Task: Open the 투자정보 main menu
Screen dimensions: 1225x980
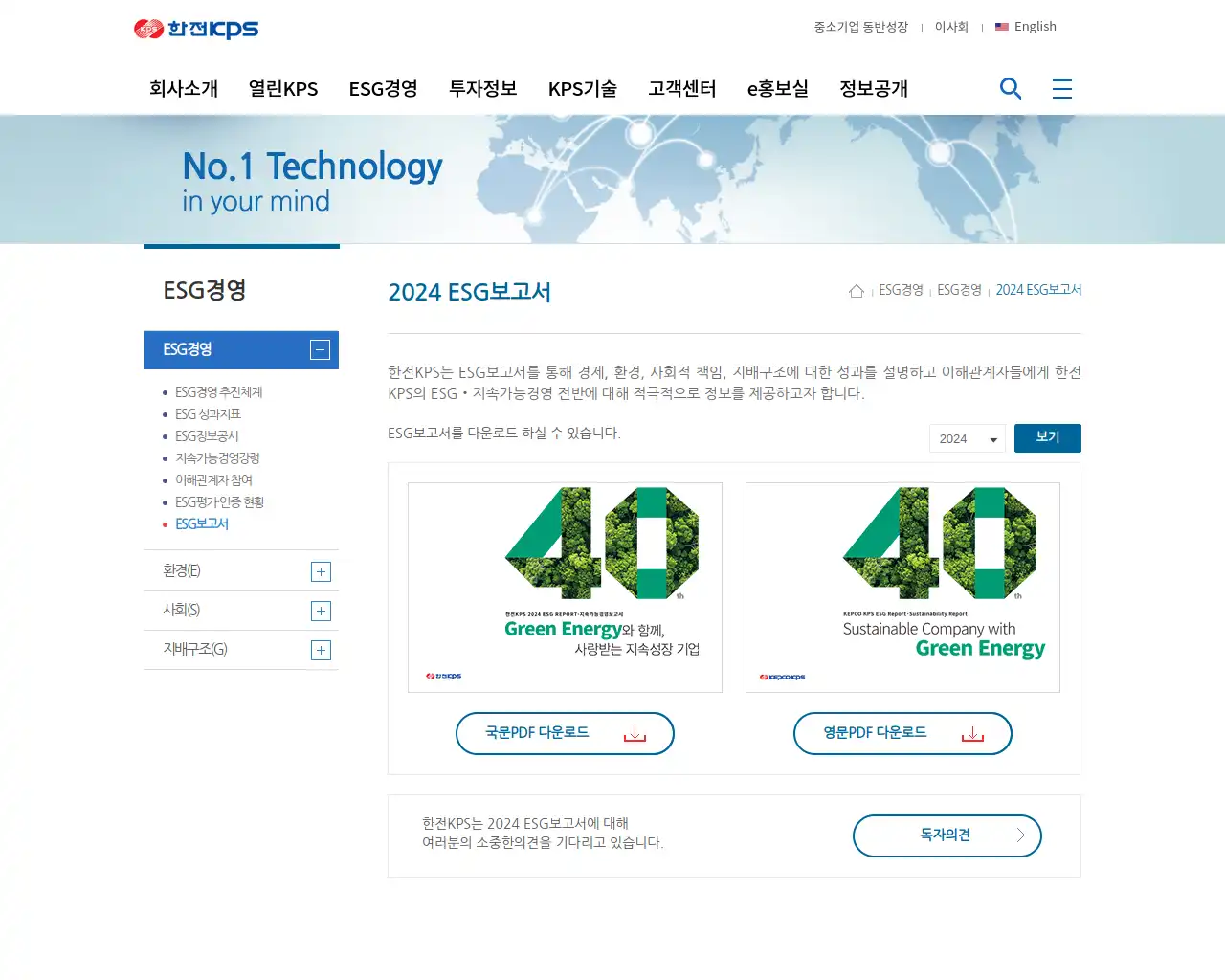Action: [x=482, y=89]
